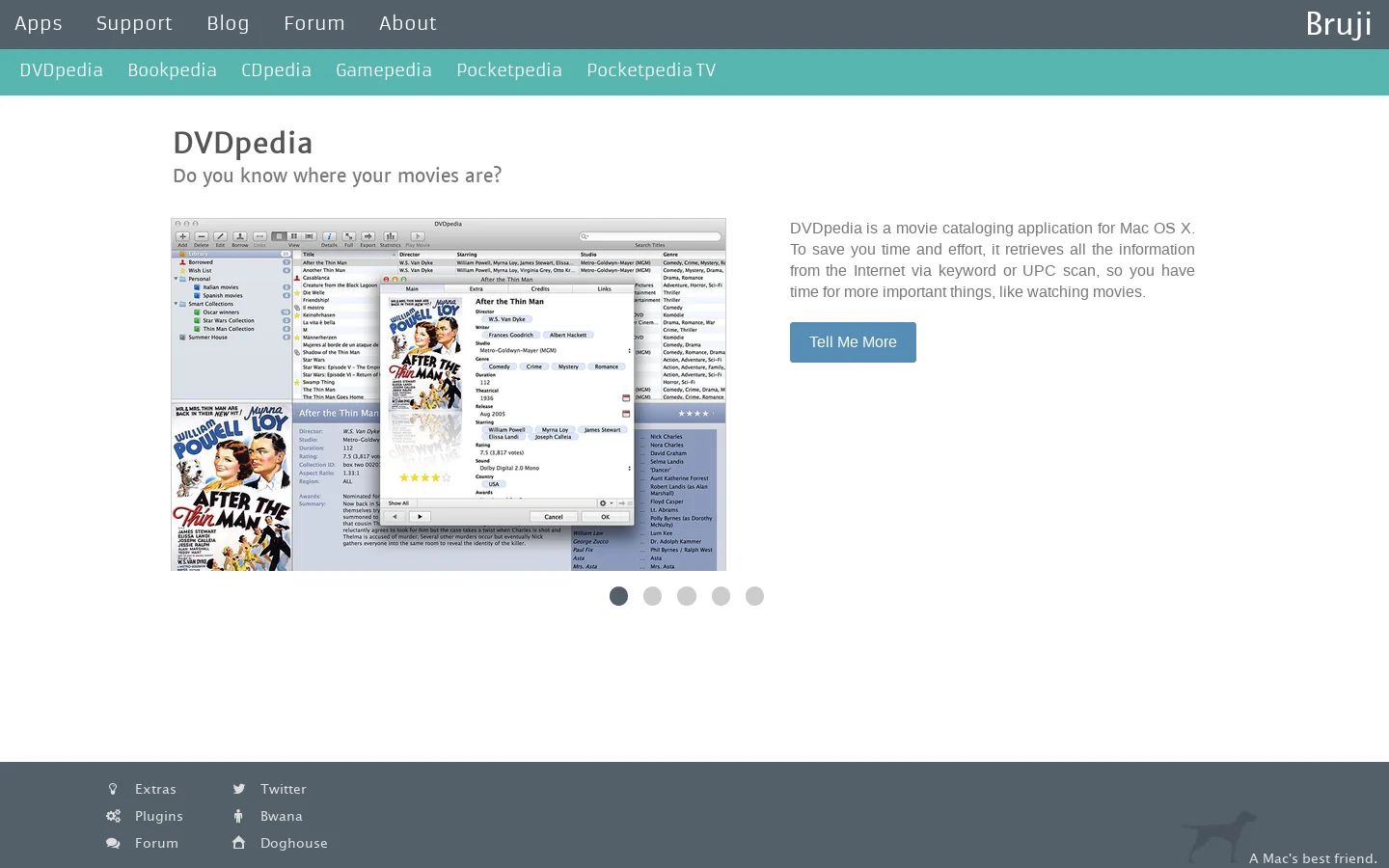This screenshot has height=868, width=1389.
Task: Switch to the fourth carousel slide dot
Action: coord(721,596)
